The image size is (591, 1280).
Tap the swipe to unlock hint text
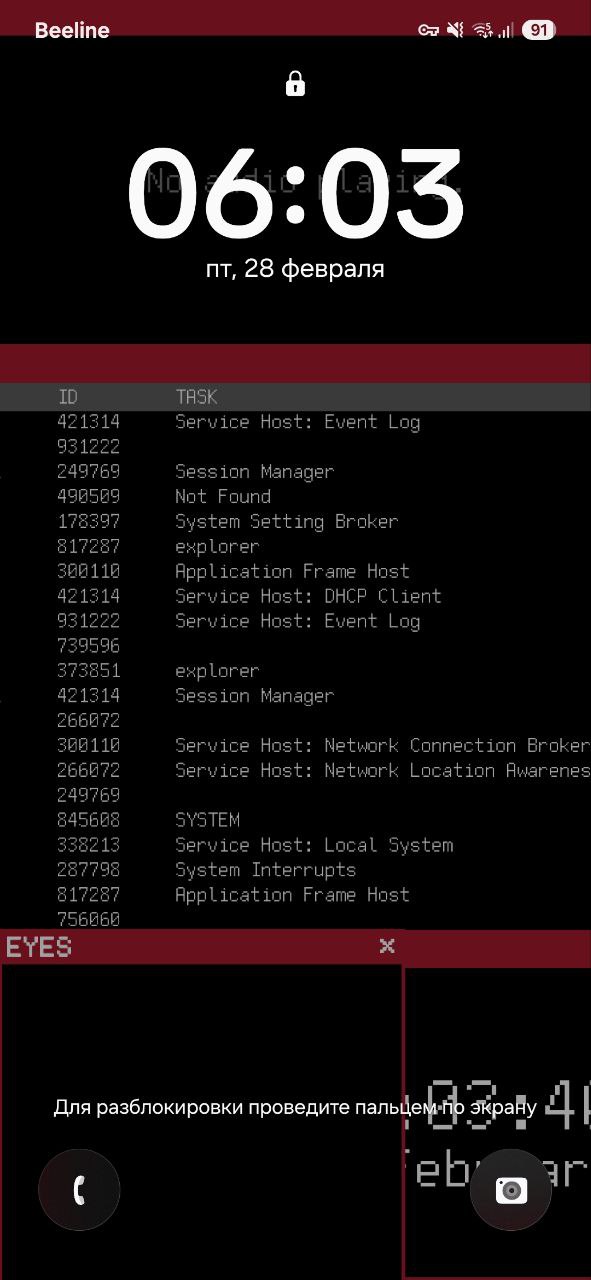pyautogui.click(x=295, y=1107)
